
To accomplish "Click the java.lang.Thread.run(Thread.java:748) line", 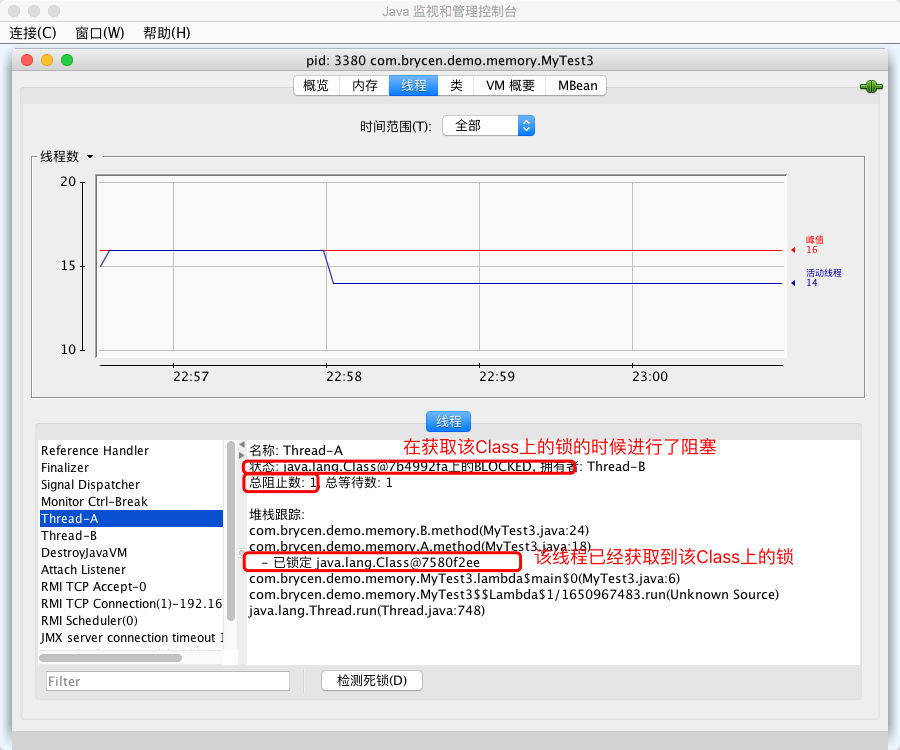I will (367, 611).
